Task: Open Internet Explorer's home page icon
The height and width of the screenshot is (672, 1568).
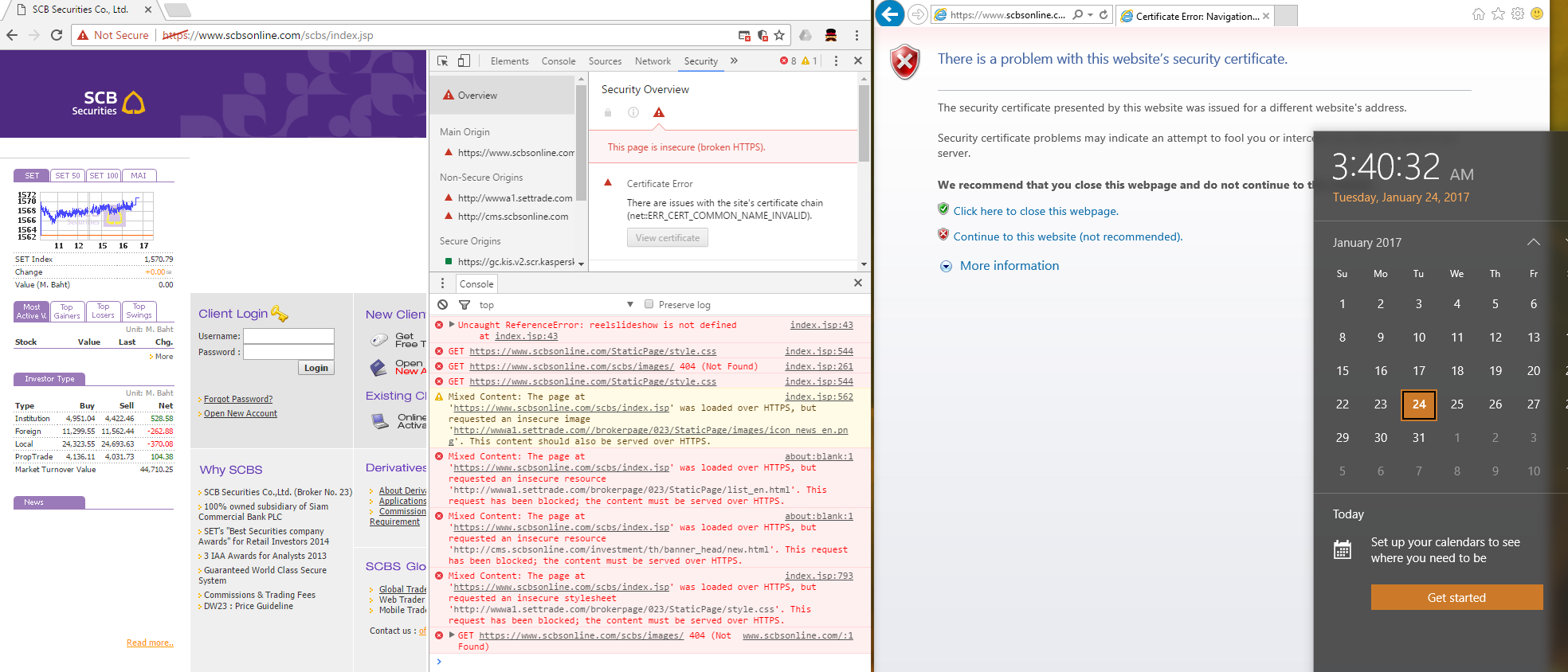Action: (x=1479, y=14)
